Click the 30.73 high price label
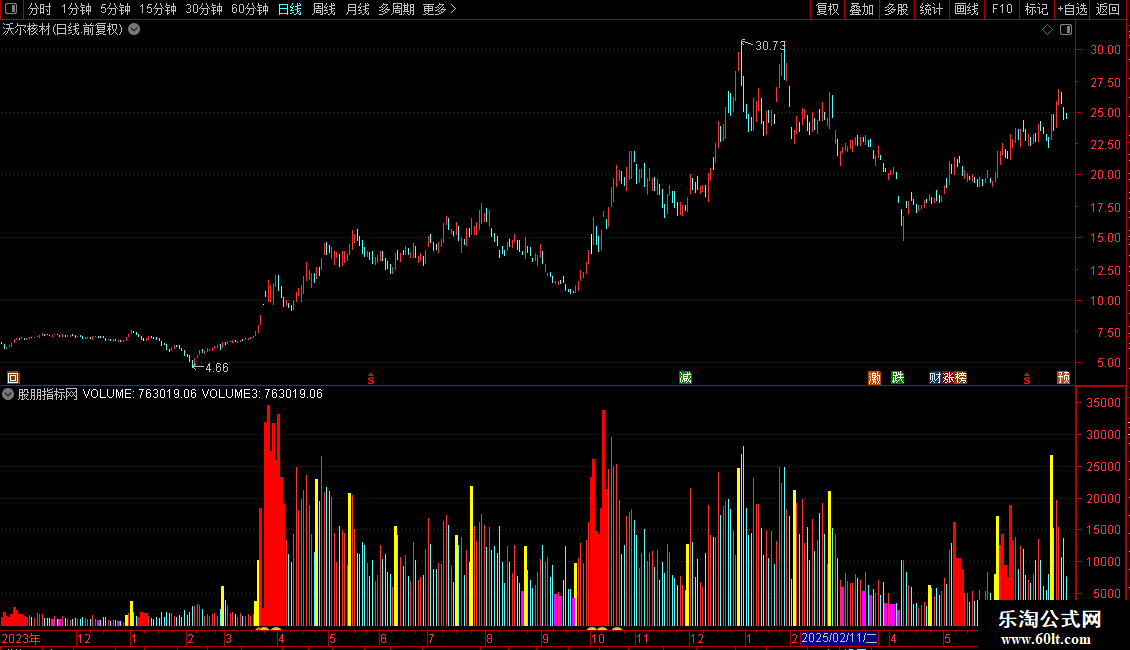The image size is (1130, 650). [x=770, y=46]
